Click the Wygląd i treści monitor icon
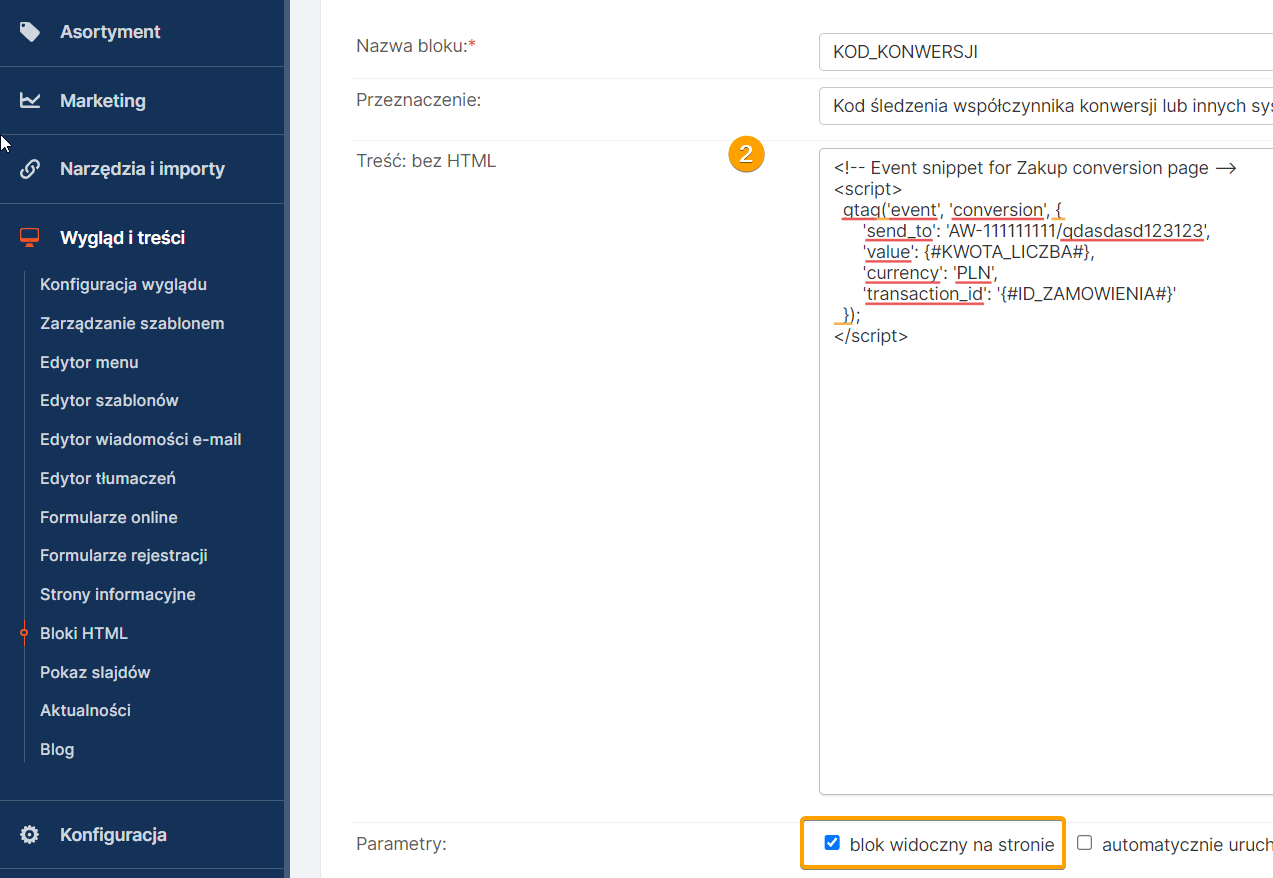 pyautogui.click(x=30, y=238)
